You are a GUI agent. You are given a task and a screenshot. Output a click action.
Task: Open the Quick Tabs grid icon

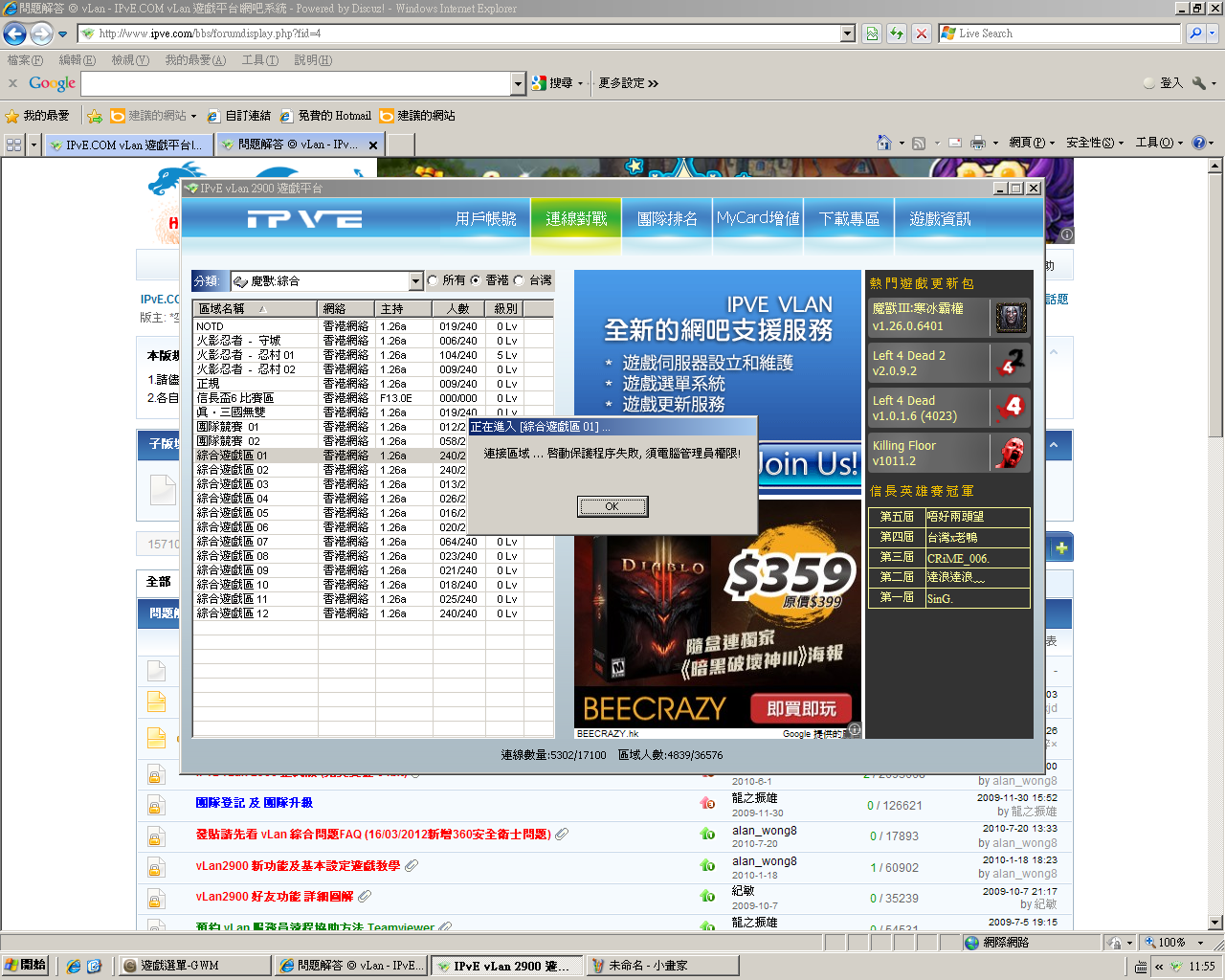click(14, 145)
